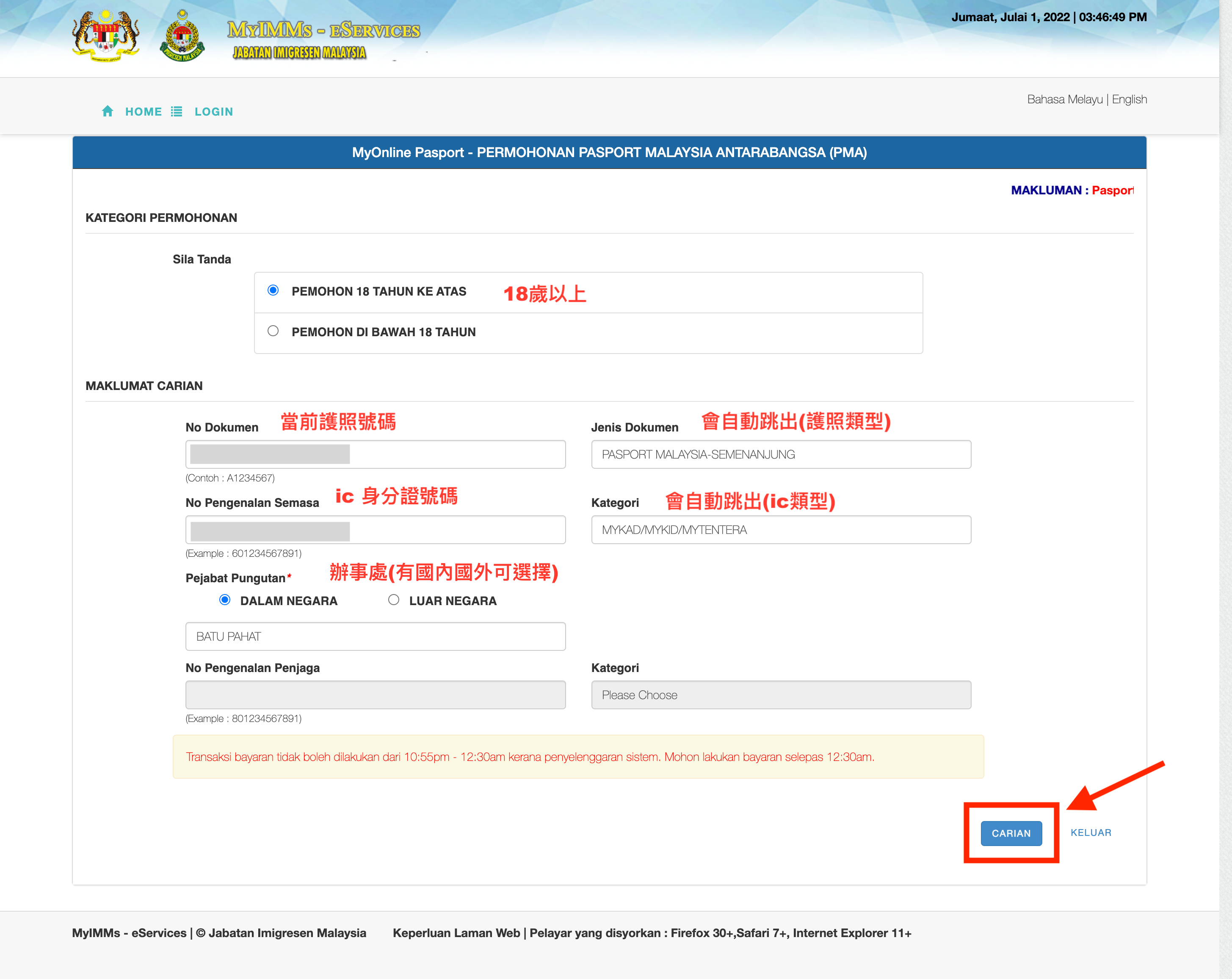Screen dimensions: 1232x979
Task: Click the Imigresen Malaysia emblem logo
Action: (182, 36)
